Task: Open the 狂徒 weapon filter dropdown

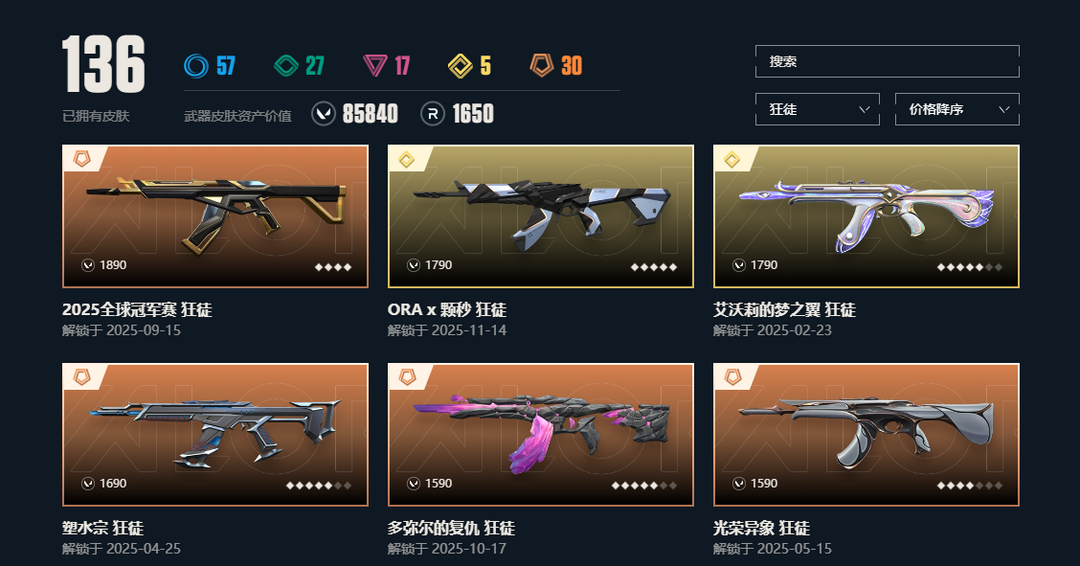Action: (x=817, y=109)
